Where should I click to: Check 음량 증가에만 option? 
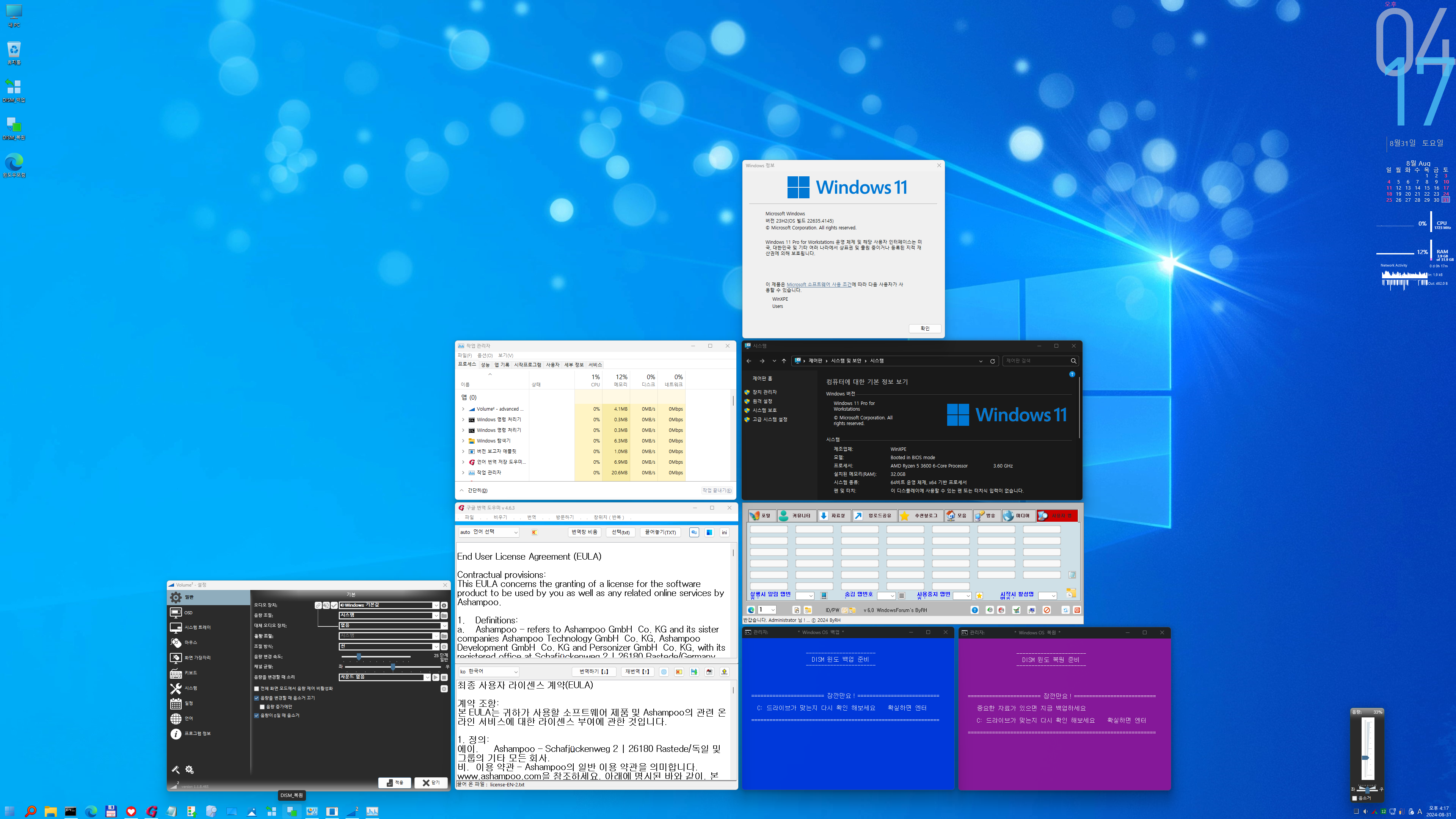pos(276,707)
